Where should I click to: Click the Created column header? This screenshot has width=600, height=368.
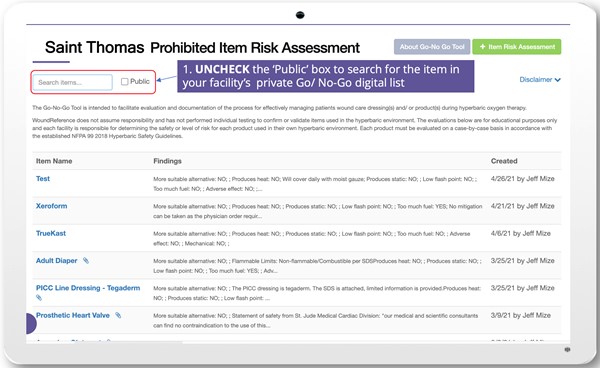(x=504, y=161)
